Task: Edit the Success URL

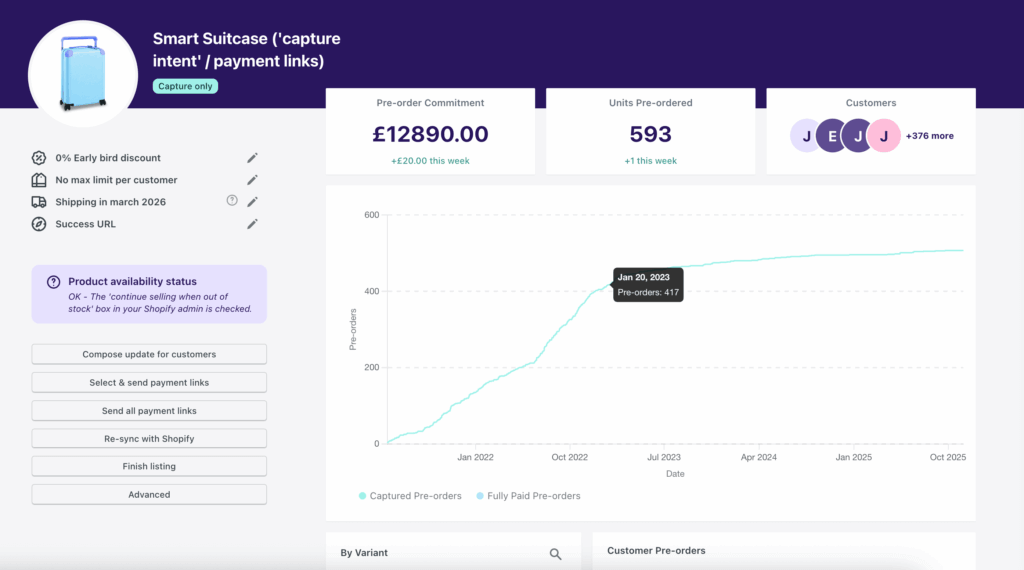Action: tap(252, 224)
